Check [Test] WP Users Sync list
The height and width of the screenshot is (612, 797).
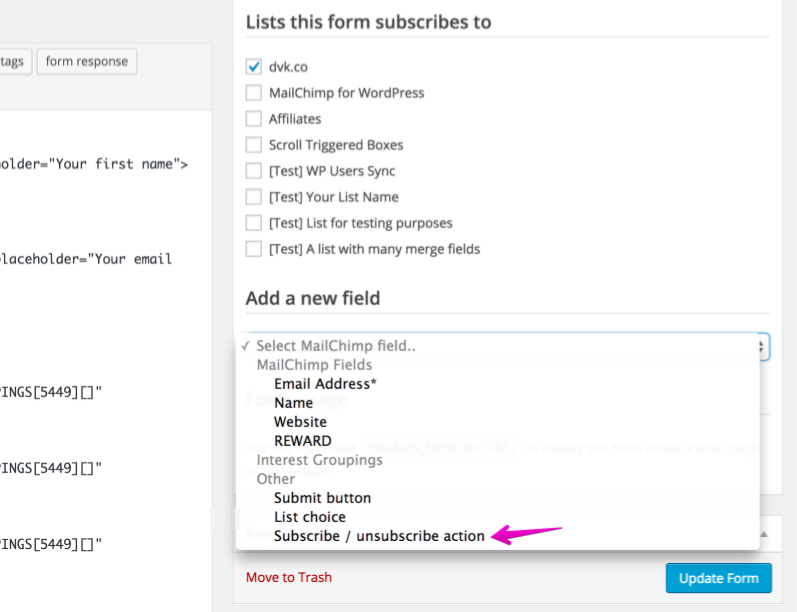[254, 171]
